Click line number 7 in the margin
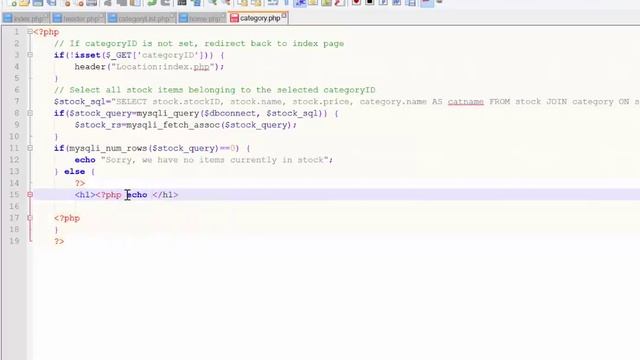The height and width of the screenshot is (360, 640). pos(17,101)
